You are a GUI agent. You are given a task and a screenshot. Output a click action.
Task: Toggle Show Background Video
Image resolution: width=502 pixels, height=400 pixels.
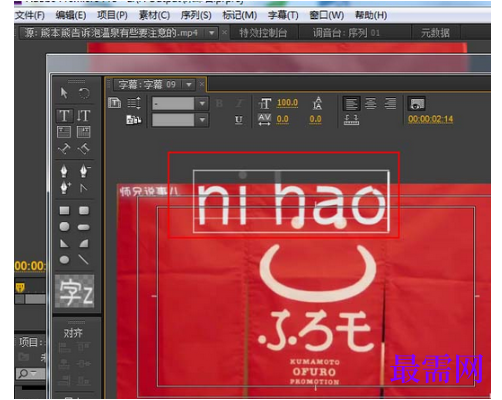tap(417, 104)
